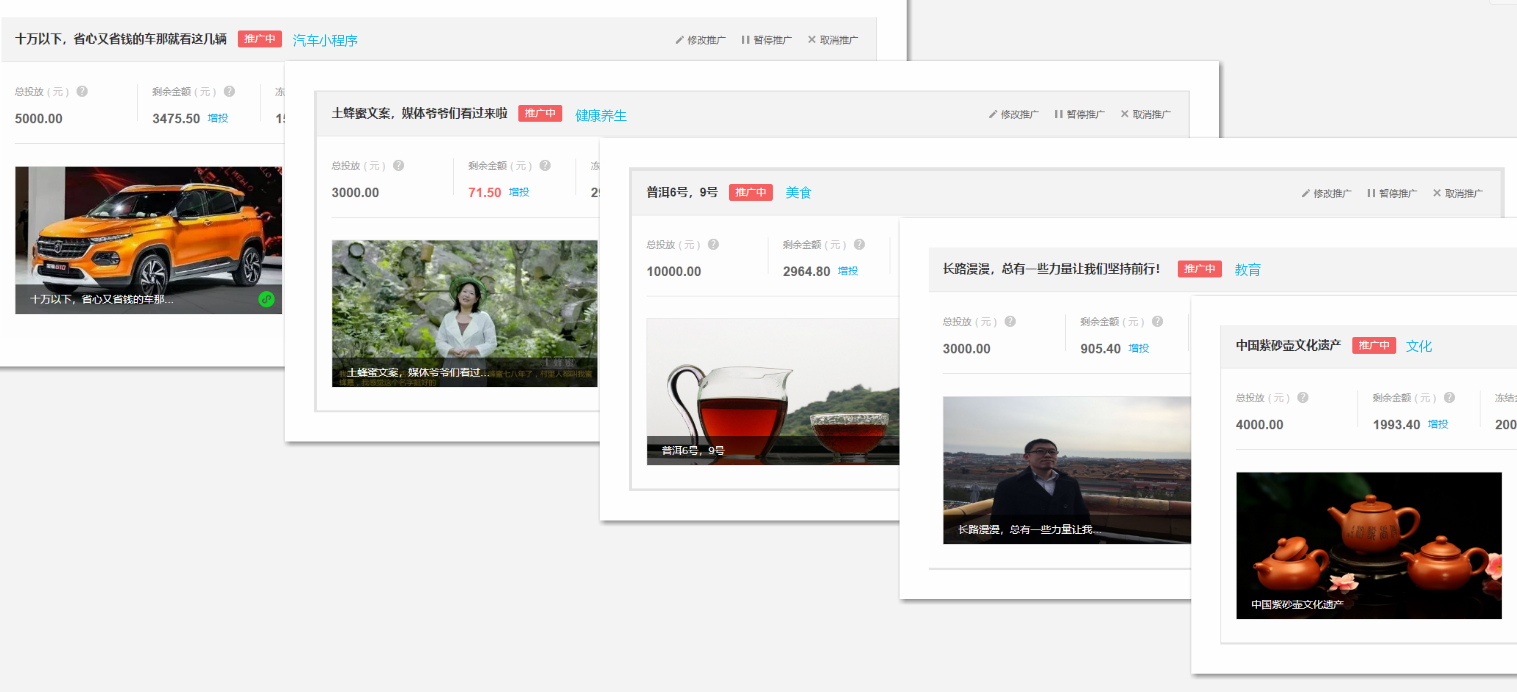Click help icon beside 剩余金额 in 长路漫漫 card
Viewport: 1517px width, 692px height.
1157,322
